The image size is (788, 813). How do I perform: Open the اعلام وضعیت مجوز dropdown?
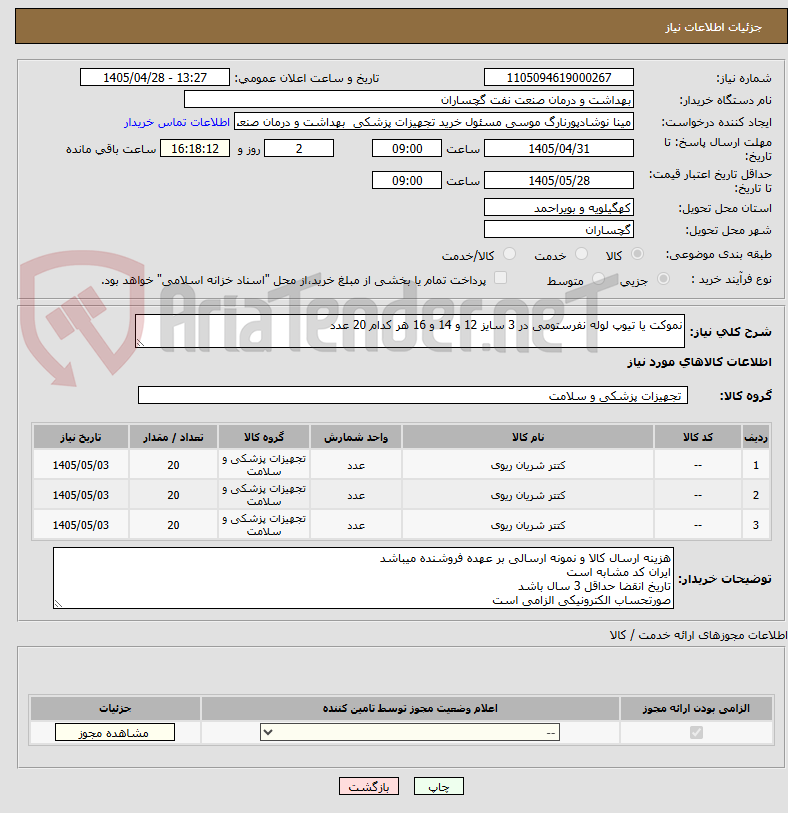pos(410,733)
